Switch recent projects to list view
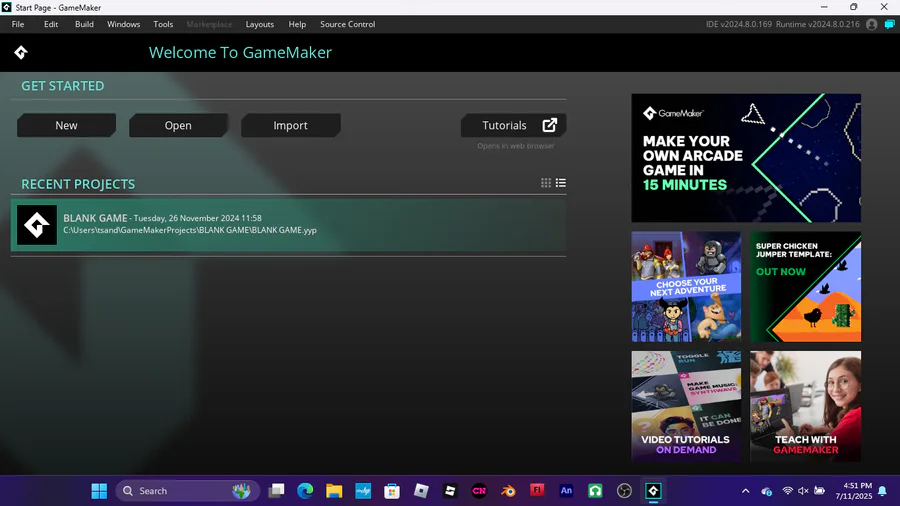Viewport: 900px width, 506px height. click(561, 183)
